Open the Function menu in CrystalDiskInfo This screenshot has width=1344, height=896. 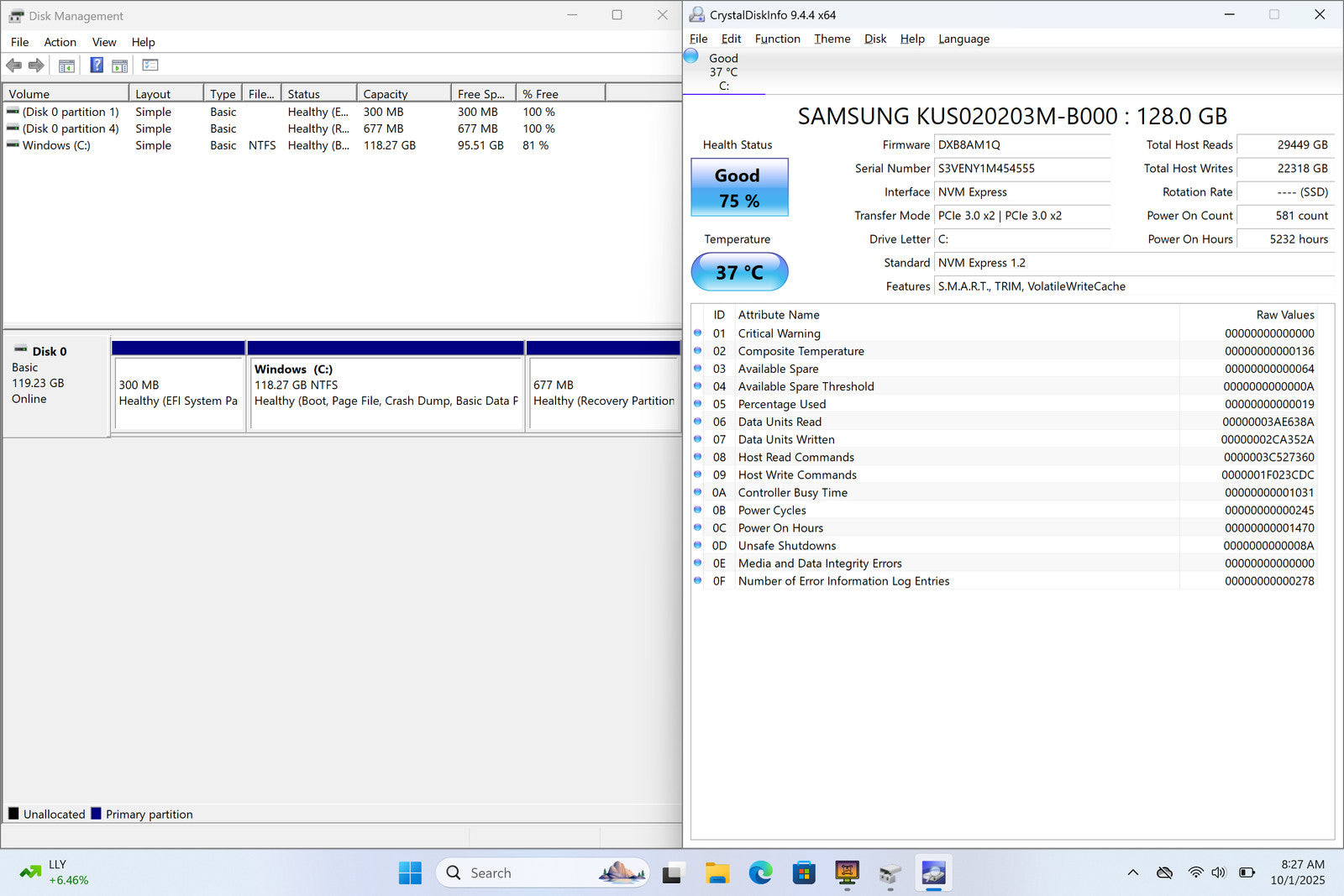(x=777, y=39)
